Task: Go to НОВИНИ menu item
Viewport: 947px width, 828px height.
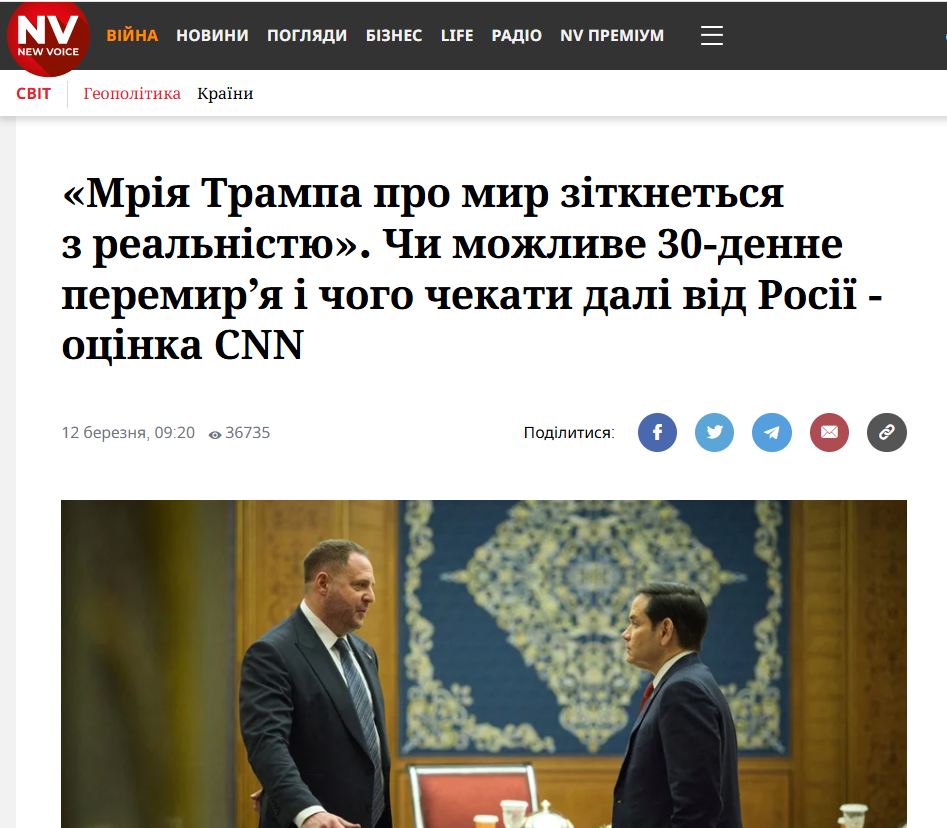Action: tap(213, 36)
